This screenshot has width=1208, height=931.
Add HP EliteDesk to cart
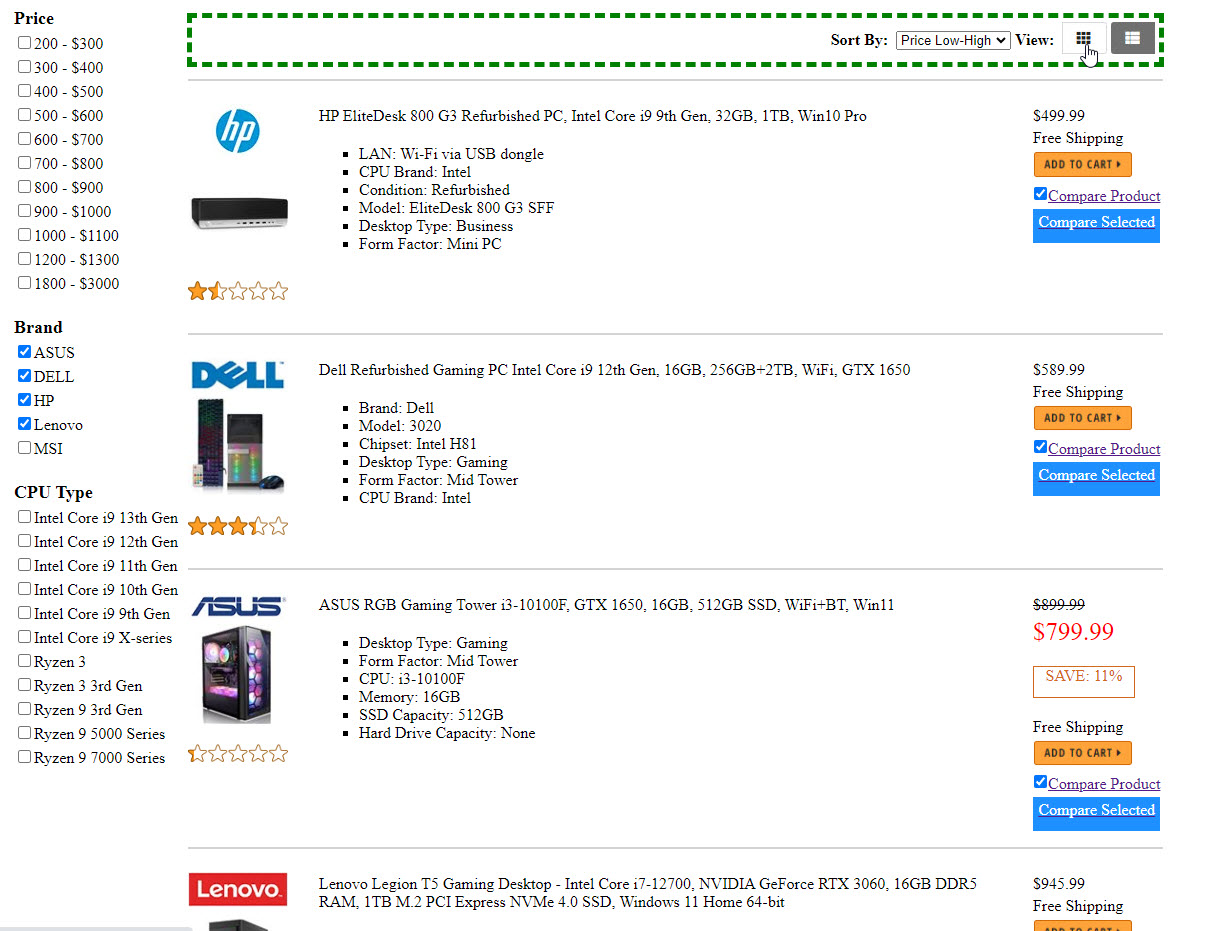(x=1082, y=164)
